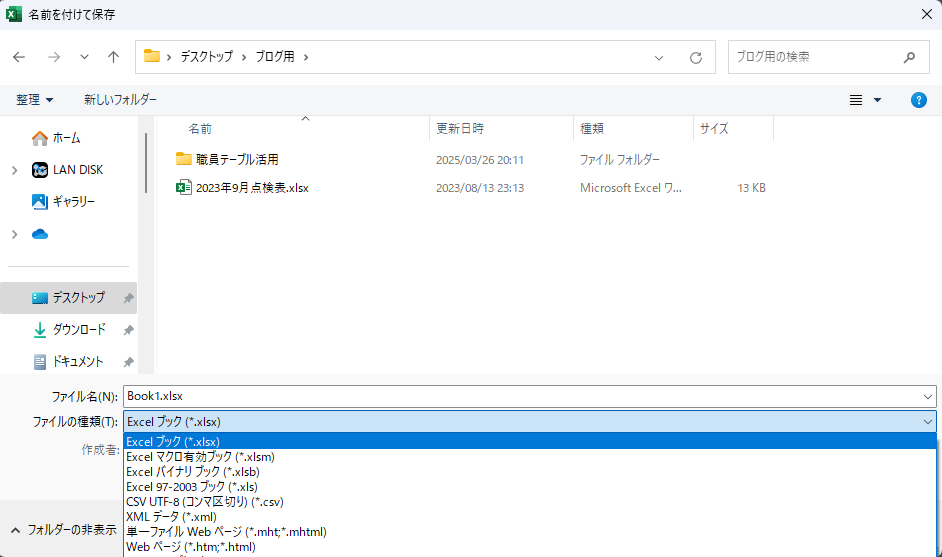The image size is (942, 557).
Task: Choose Web ページ (*.htm;*.html)
Action: tap(530, 547)
